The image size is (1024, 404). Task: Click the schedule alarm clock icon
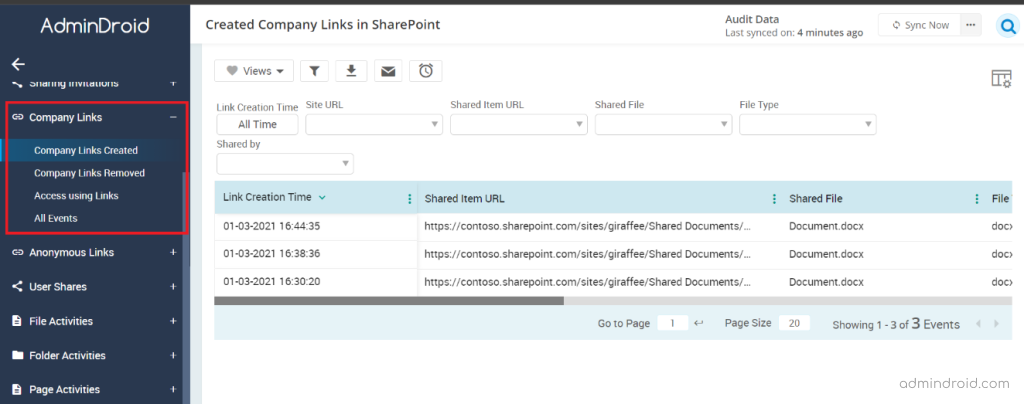pos(426,71)
